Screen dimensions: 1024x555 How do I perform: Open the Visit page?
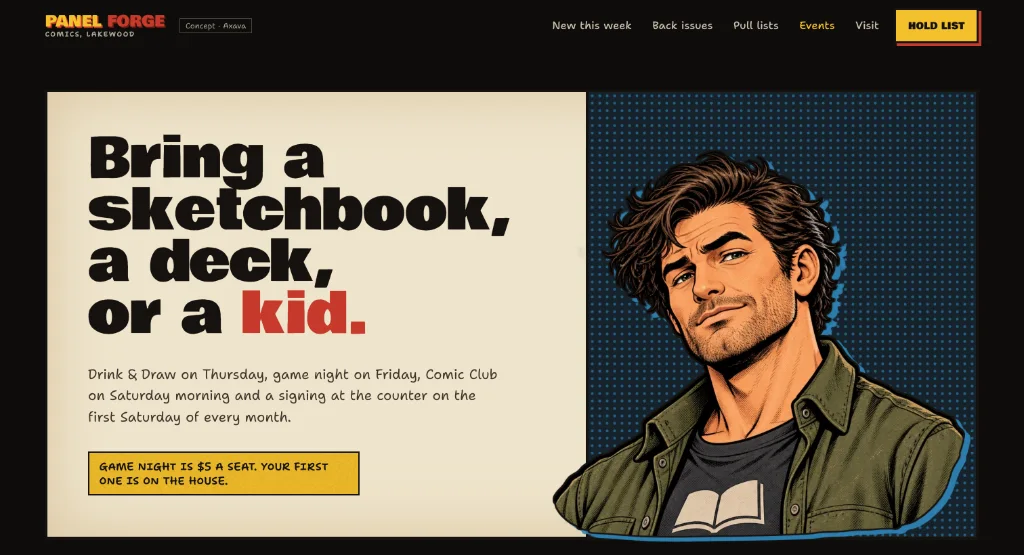pyautogui.click(x=867, y=25)
